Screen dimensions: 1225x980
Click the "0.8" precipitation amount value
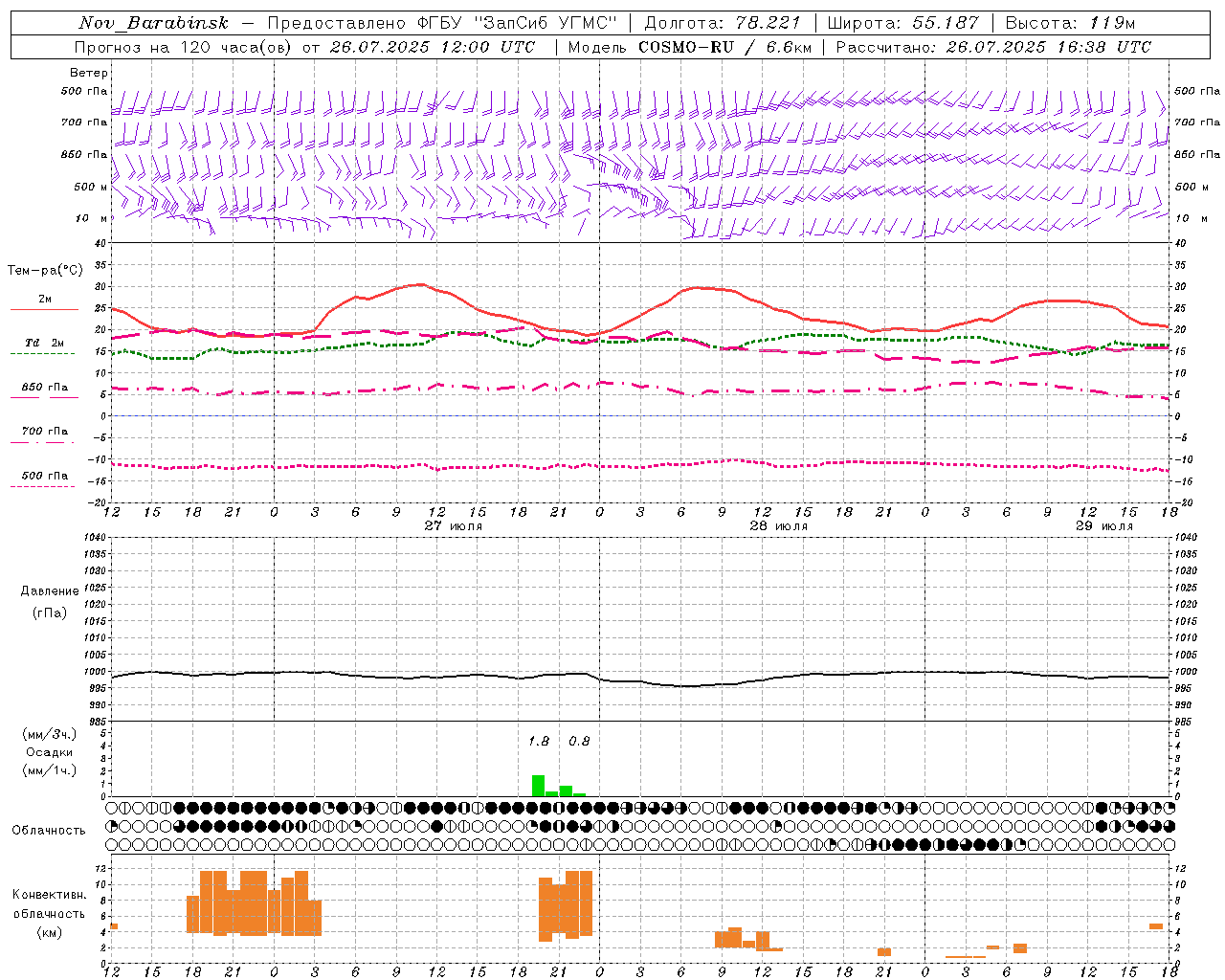pyautogui.click(x=579, y=742)
